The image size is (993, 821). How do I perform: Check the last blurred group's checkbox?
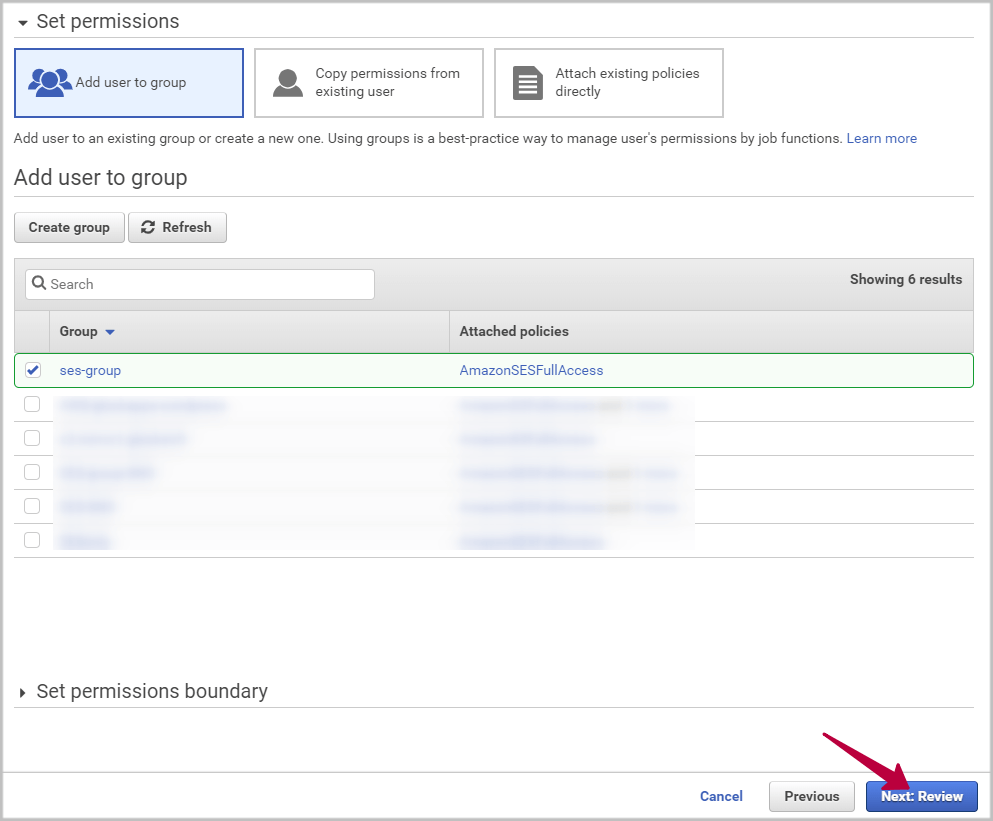(x=32, y=540)
